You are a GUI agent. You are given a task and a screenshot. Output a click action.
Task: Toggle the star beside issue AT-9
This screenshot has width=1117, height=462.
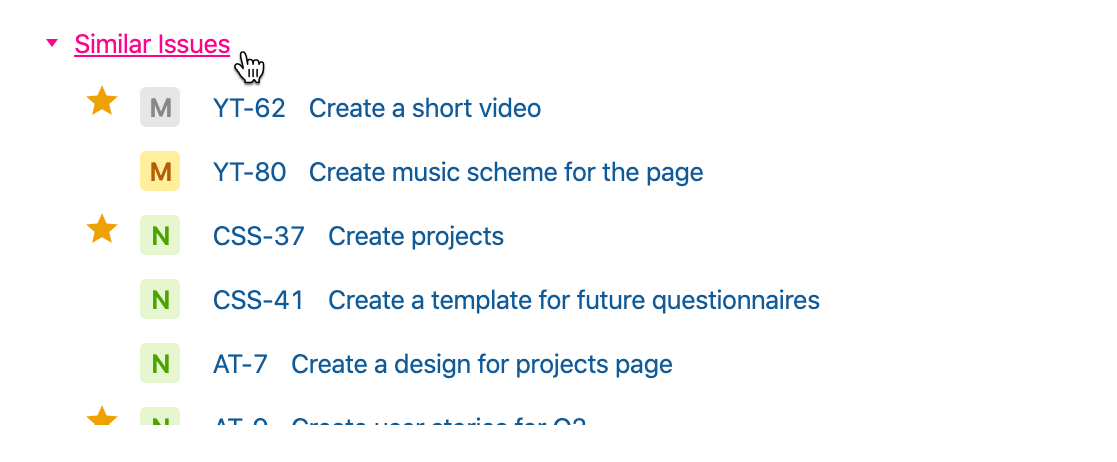click(102, 418)
